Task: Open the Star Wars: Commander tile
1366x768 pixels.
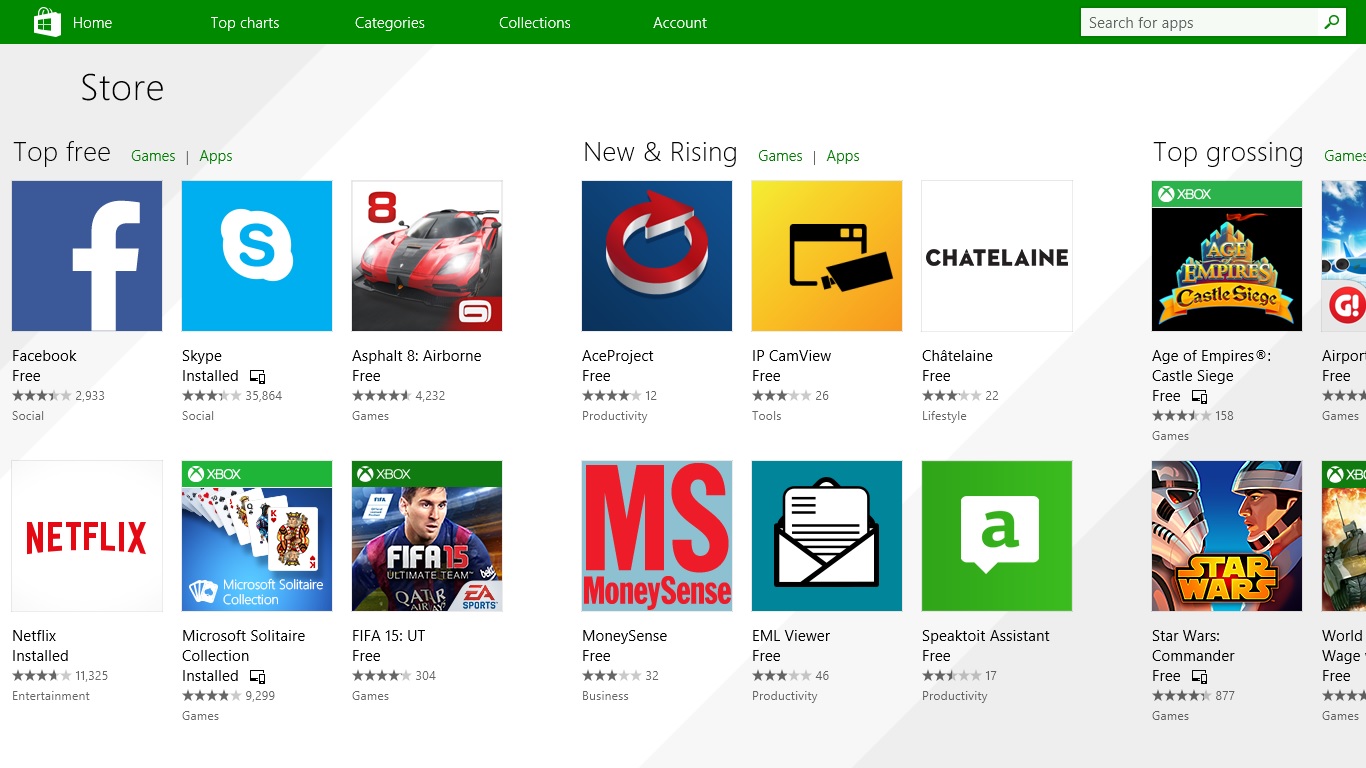Action: pyautogui.click(x=1227, y=536)
